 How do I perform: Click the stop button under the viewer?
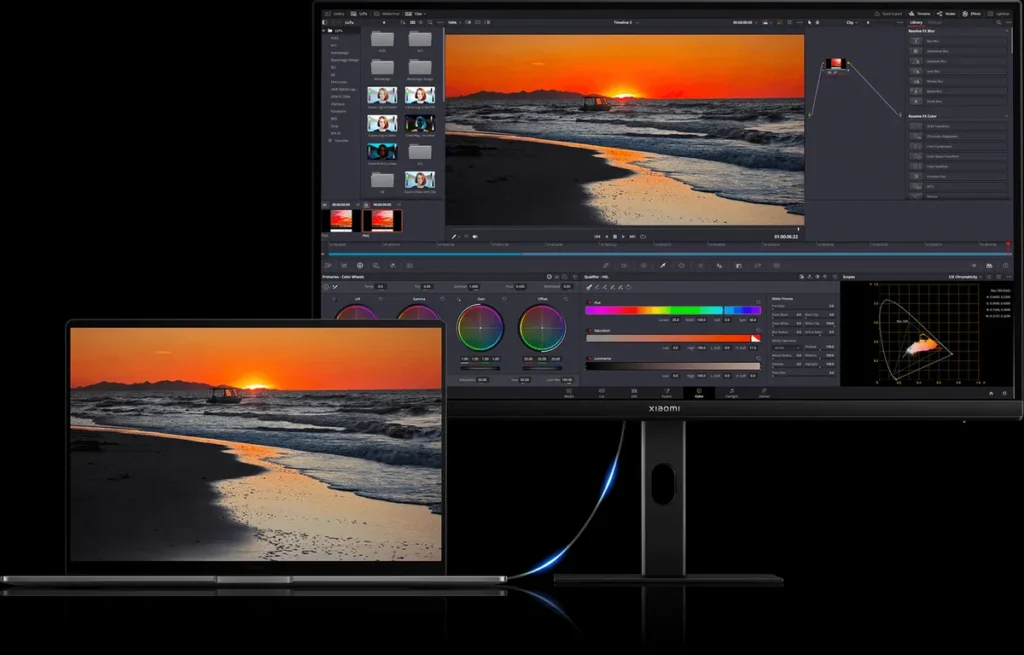(615, 236)
